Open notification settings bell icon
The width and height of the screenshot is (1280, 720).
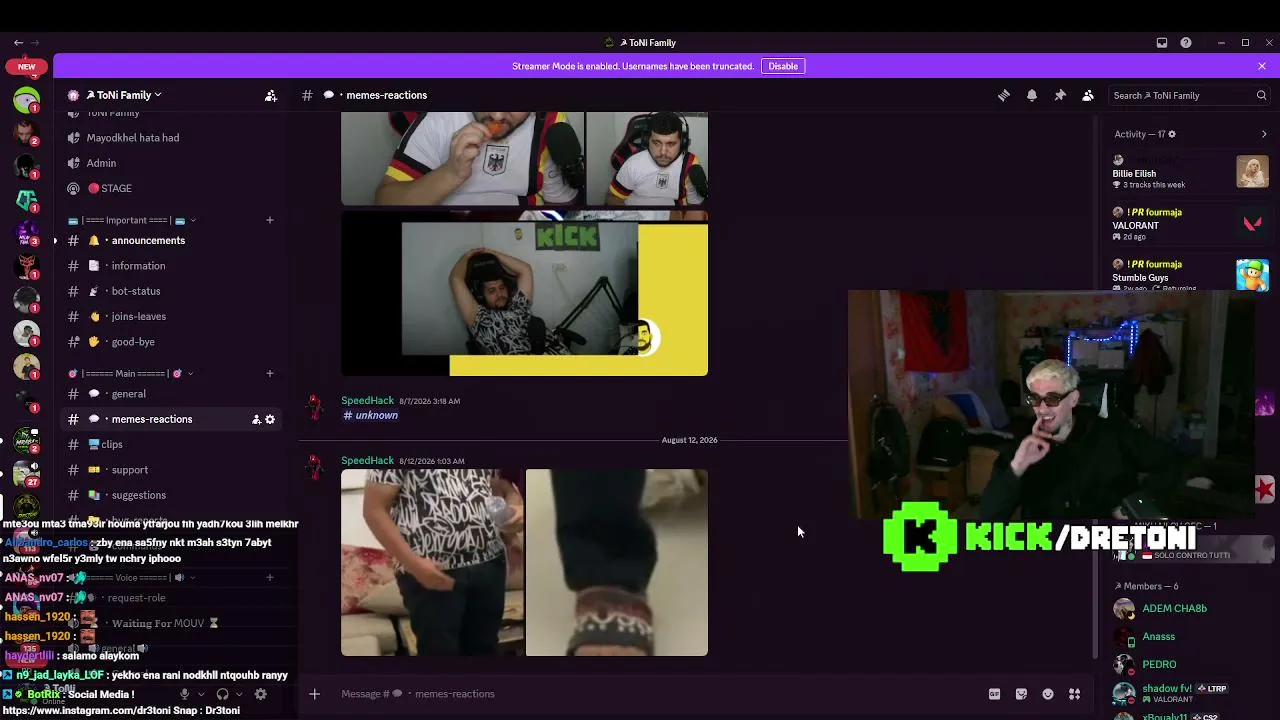1032,95
